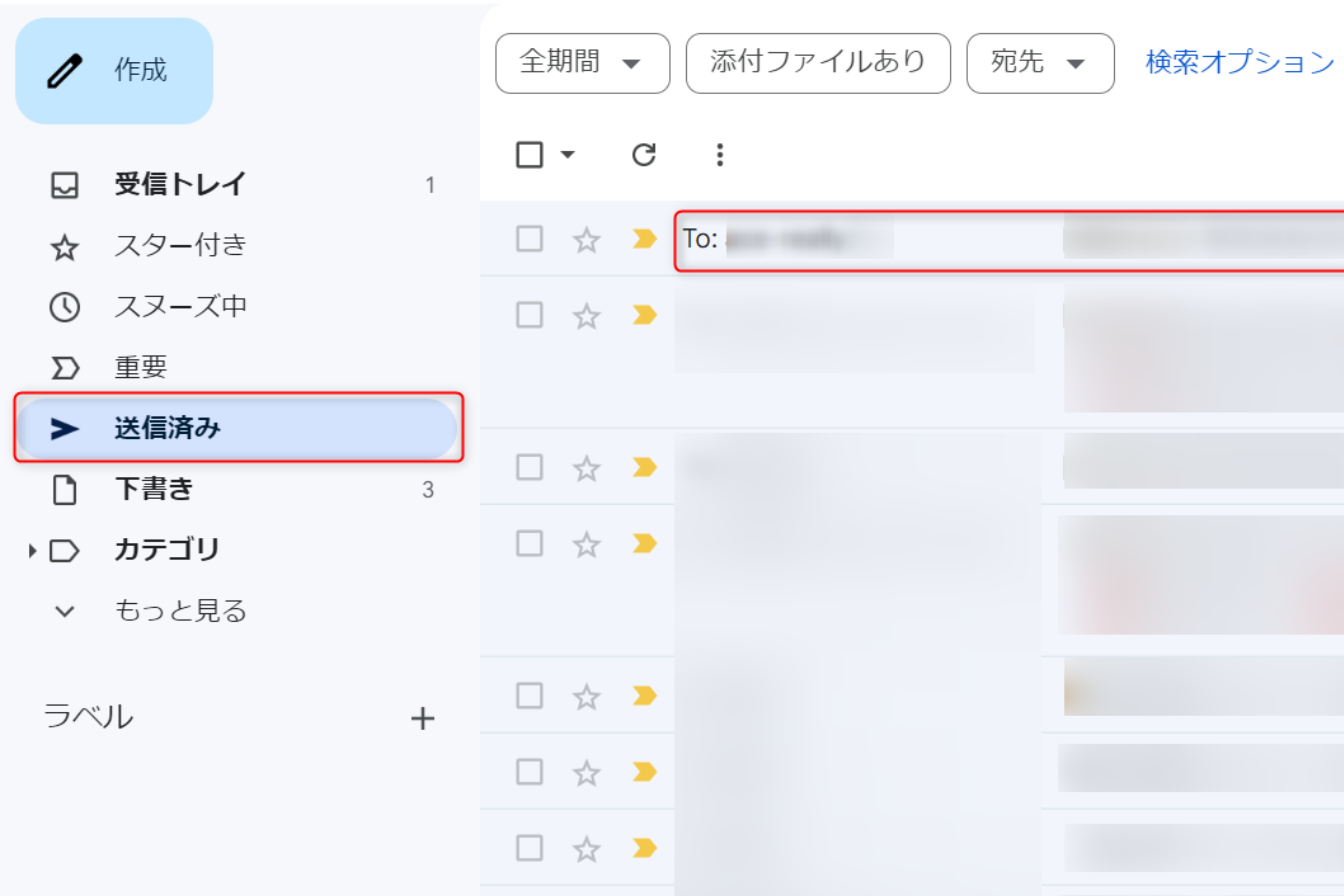The image size is (1344, 896).
Task: Click the refresh icon in the toolbar
Action: tap(644, 155)
